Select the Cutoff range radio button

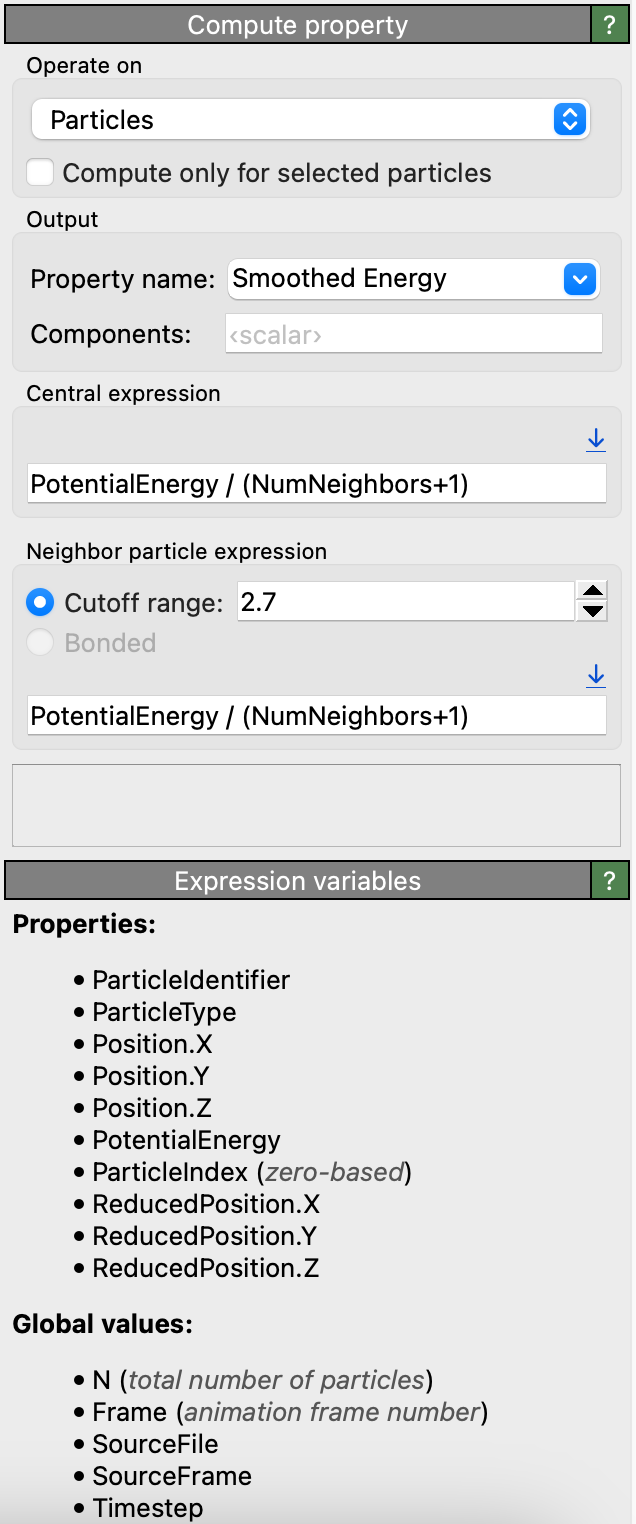tap(41, 603)
